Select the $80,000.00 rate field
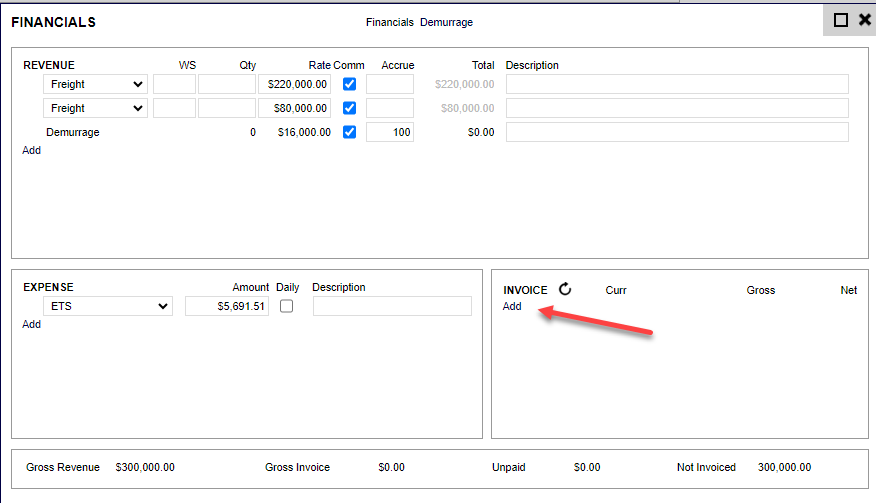Image resolution: width=876 pixels, height=503 pixels. pos(295,108)
